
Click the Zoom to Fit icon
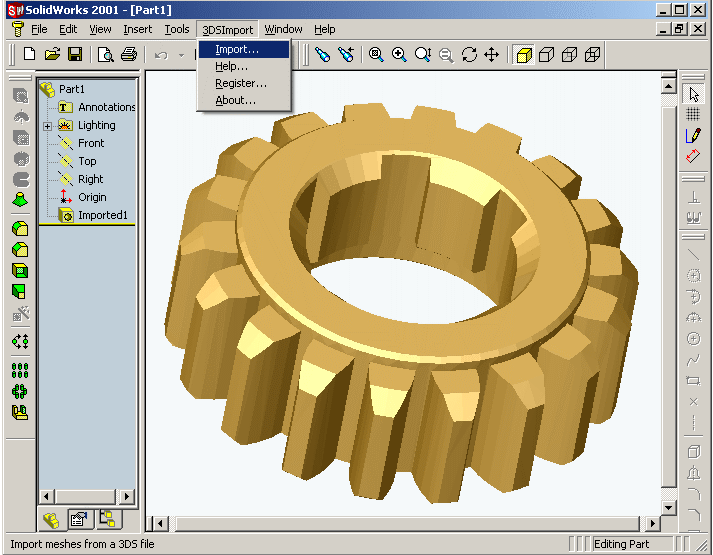click(376, 55)
